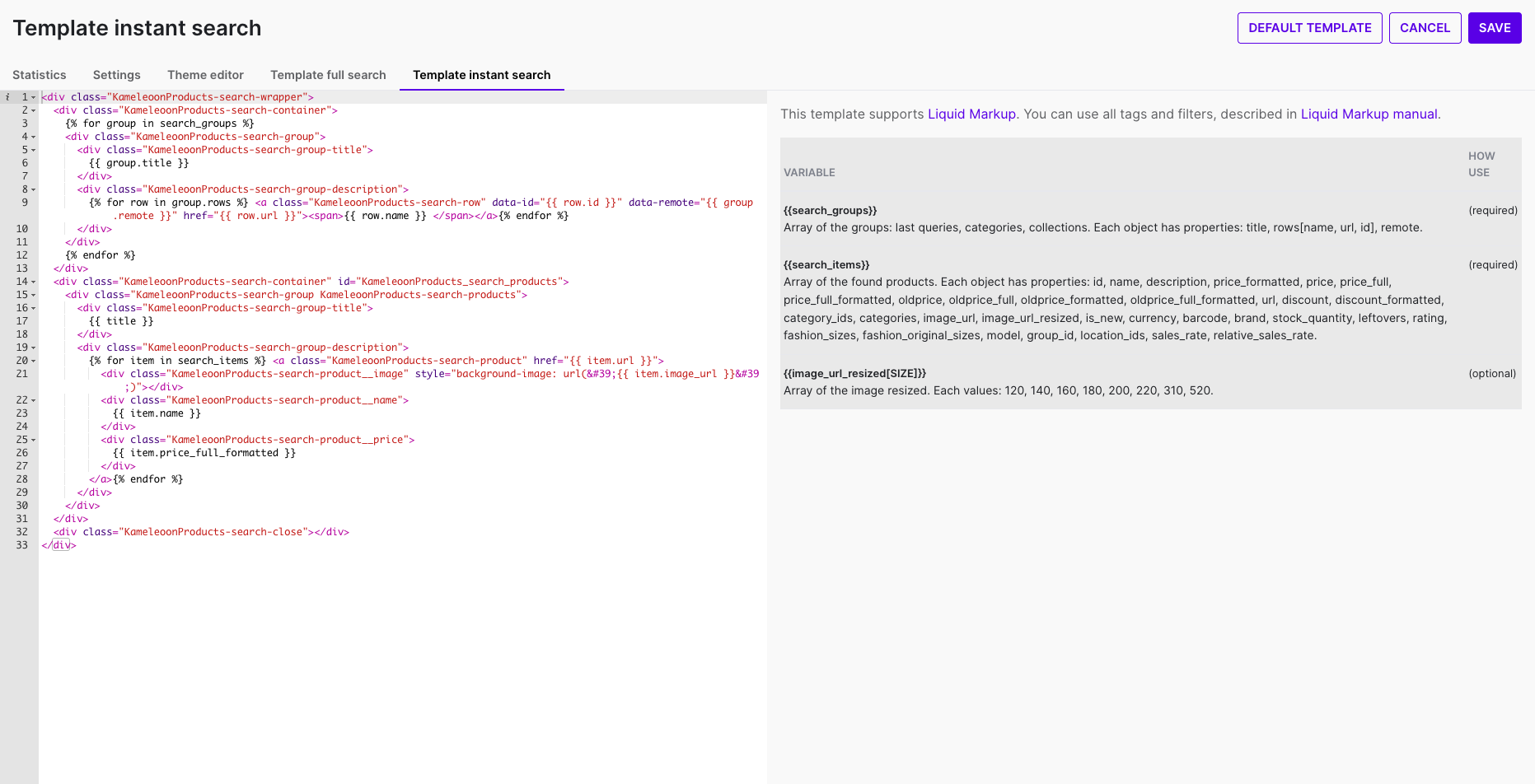1535x784 pixels.
Task: Restore the Default Template
Action: coord(1309,28)
